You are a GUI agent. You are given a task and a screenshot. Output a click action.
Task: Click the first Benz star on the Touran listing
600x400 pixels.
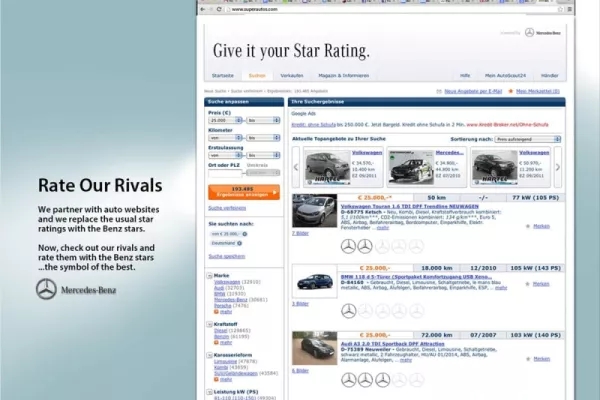(x=348, y=246)
